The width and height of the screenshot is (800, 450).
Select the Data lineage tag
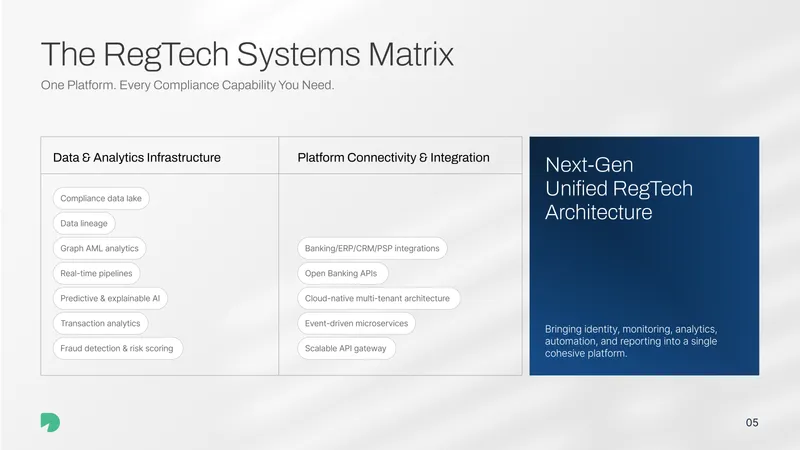(x=84, y=223)
